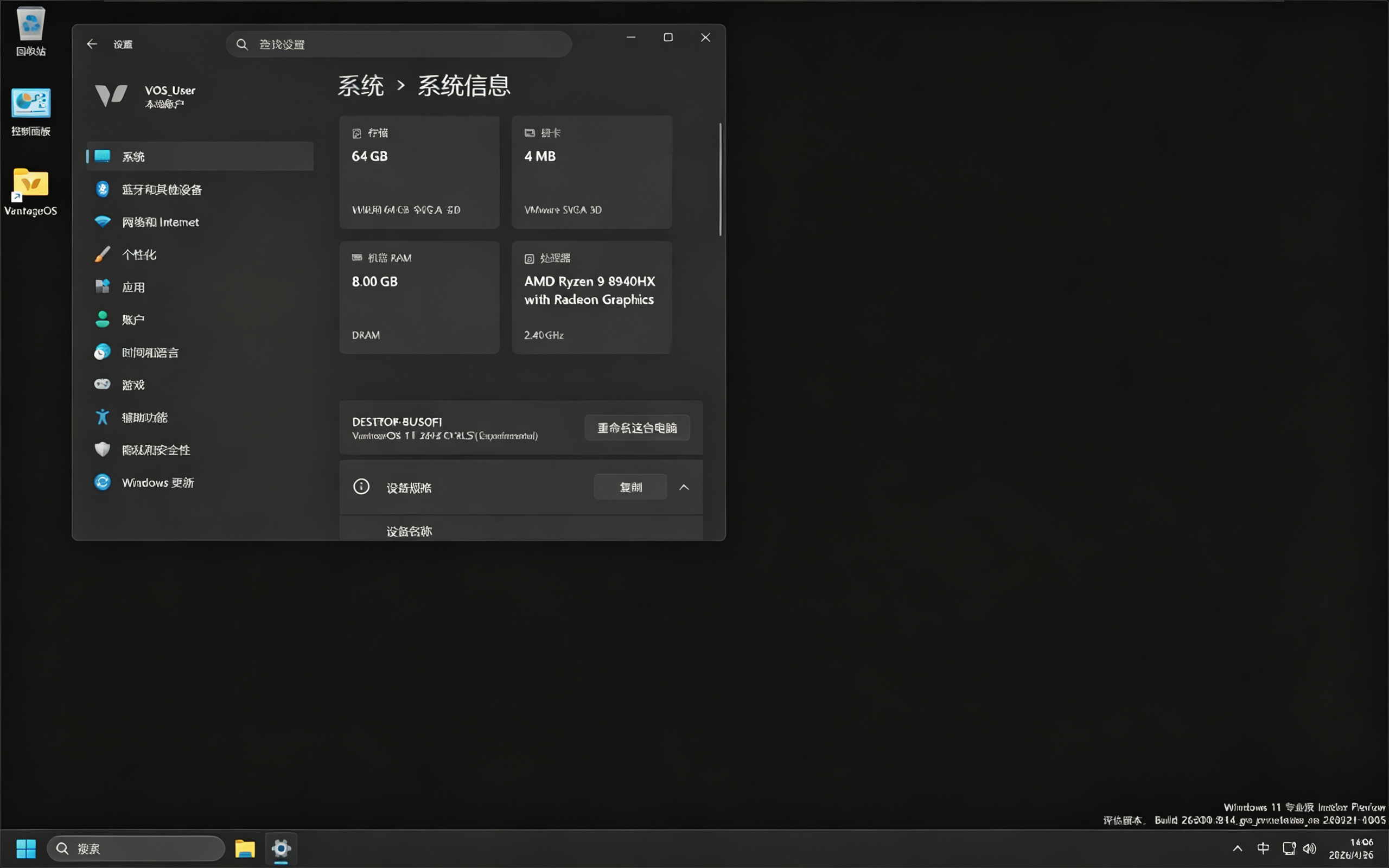Click the V-shaped user avatar logo

[111, 95]
